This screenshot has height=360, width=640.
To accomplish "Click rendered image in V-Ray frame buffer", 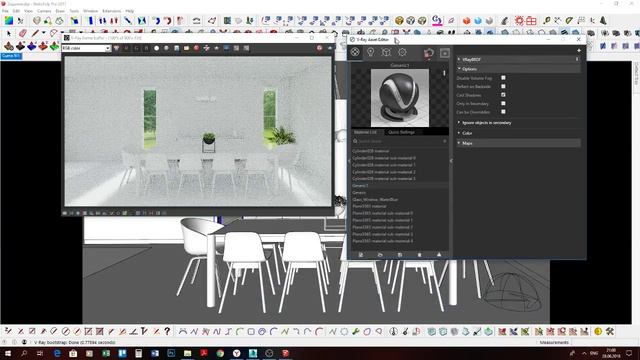I will coord(198,131).
